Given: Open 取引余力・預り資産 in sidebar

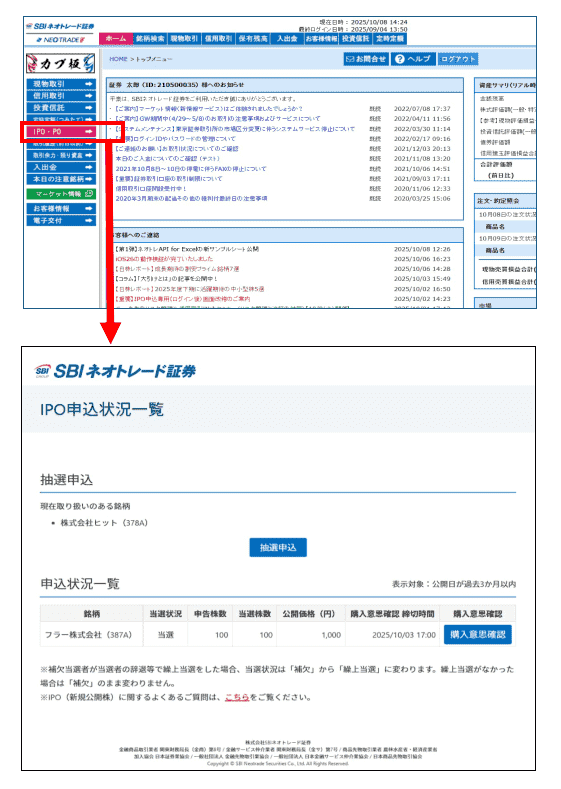Looking at the screenshot, I should click(61, 155).
